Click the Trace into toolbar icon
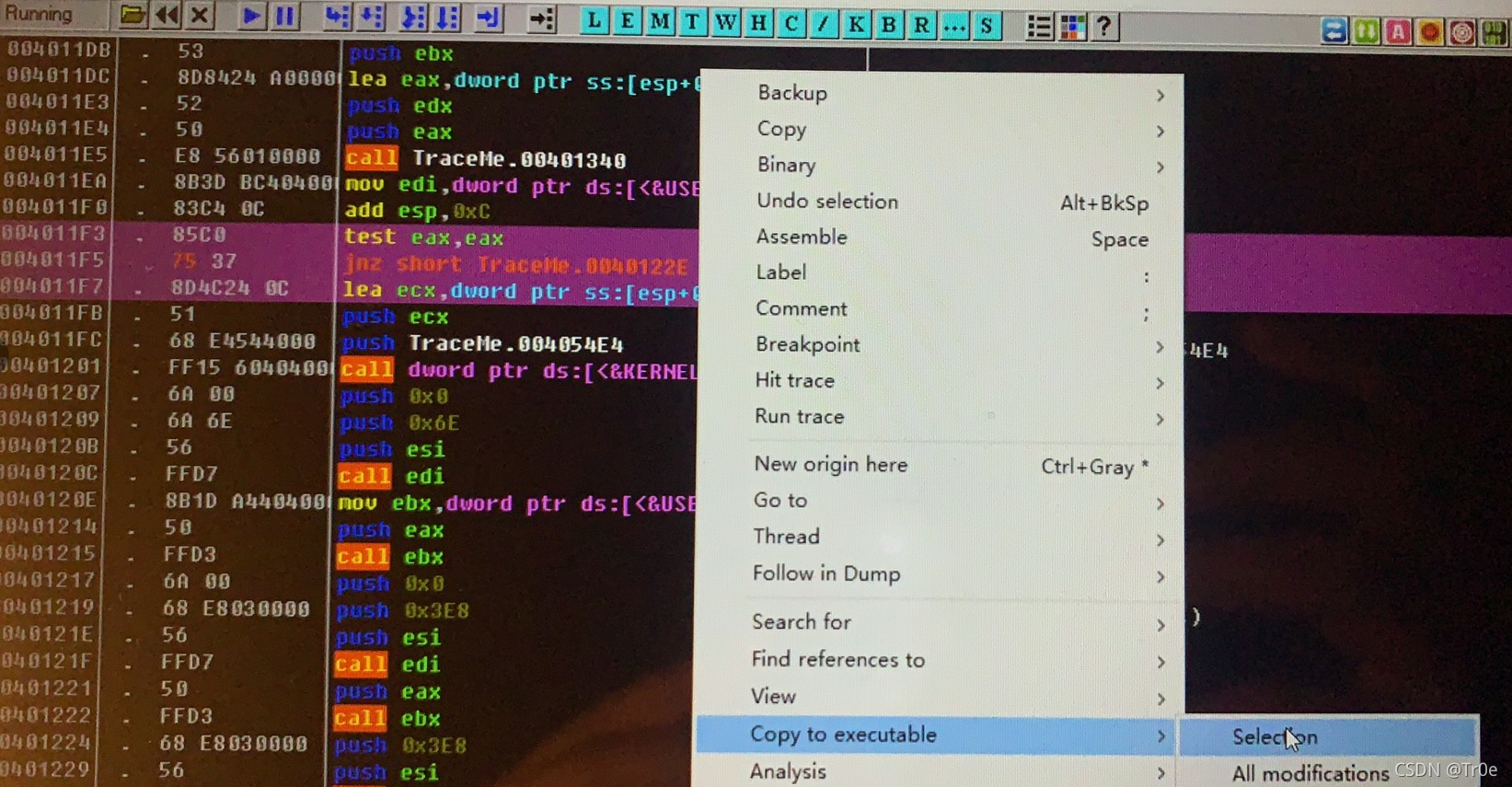The width and height of the screenshot is (1512, 787). 413,17
